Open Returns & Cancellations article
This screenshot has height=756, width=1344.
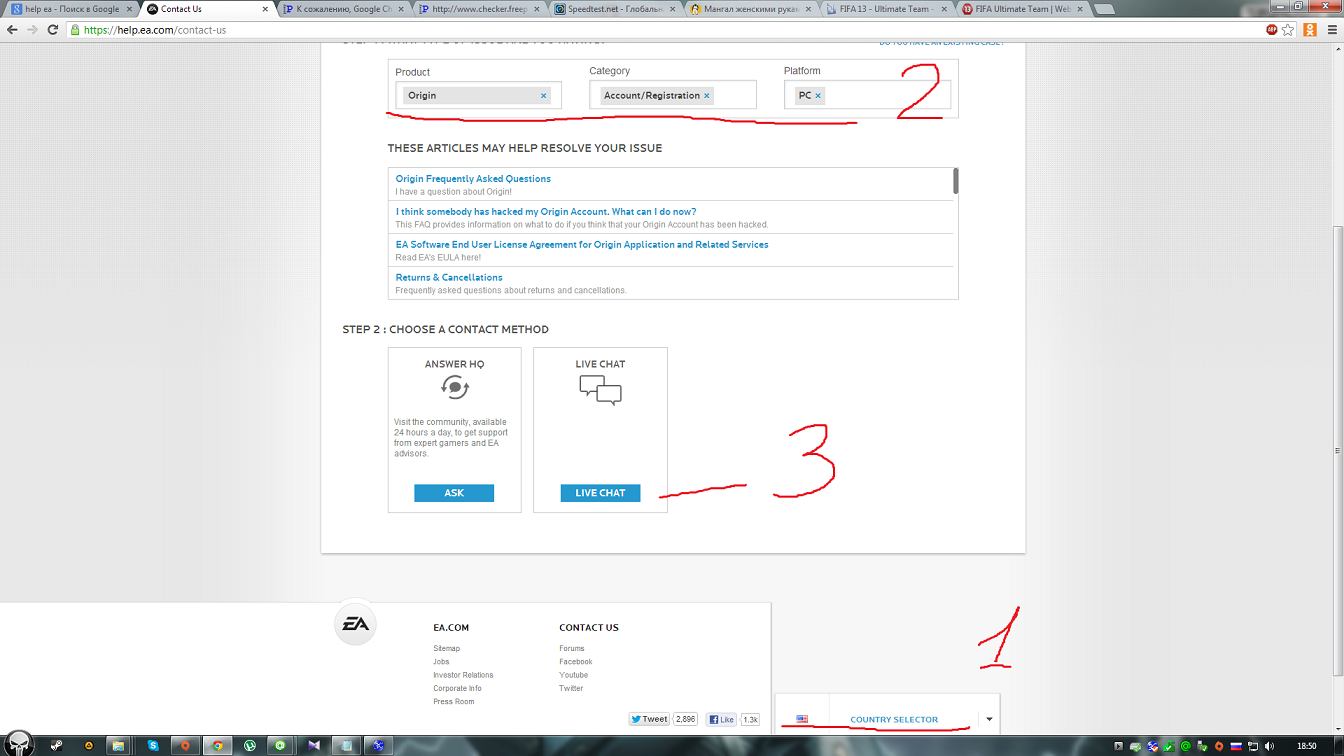(449, 278)
